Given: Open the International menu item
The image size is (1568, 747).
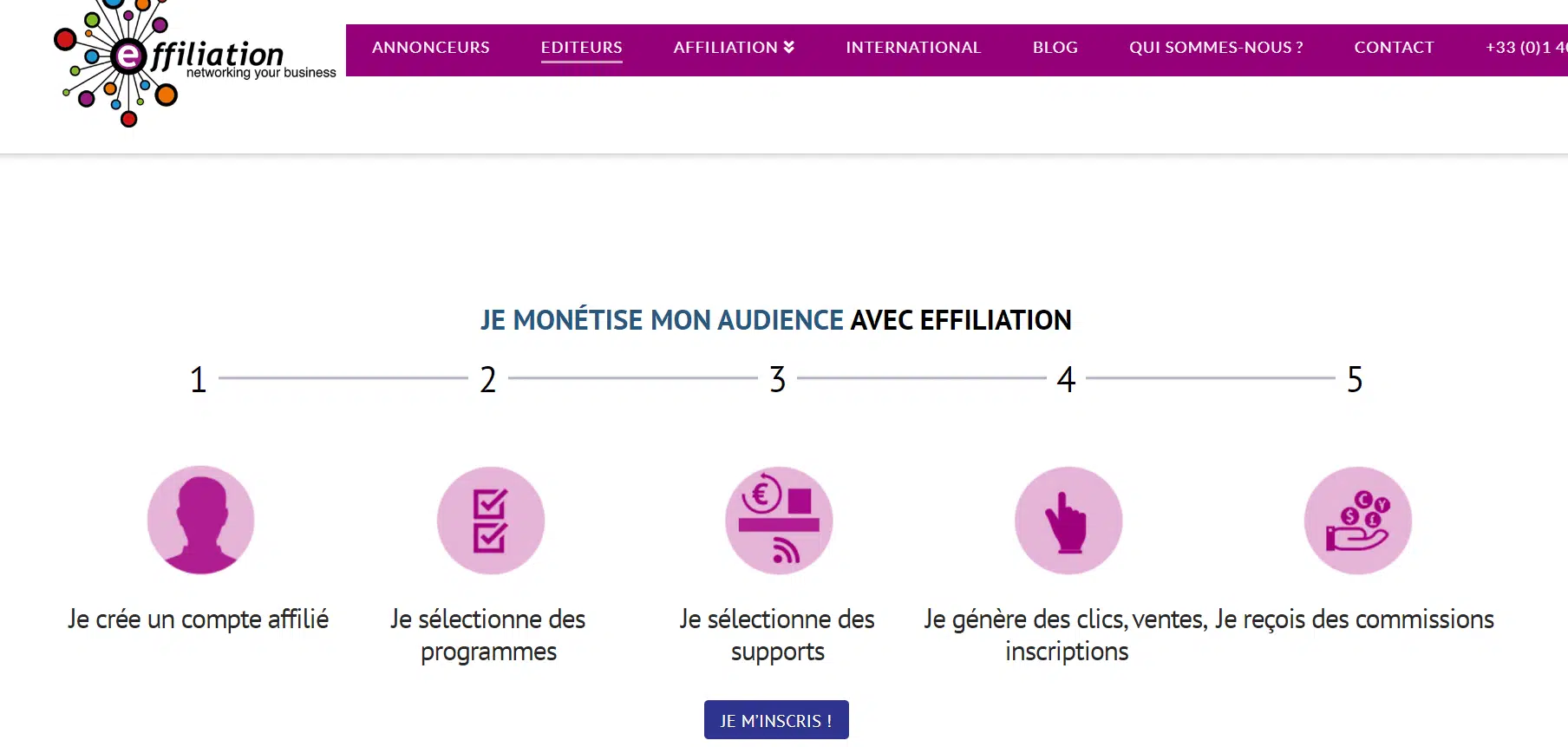Looking at the screenshot, I should [x=913, y=48].
